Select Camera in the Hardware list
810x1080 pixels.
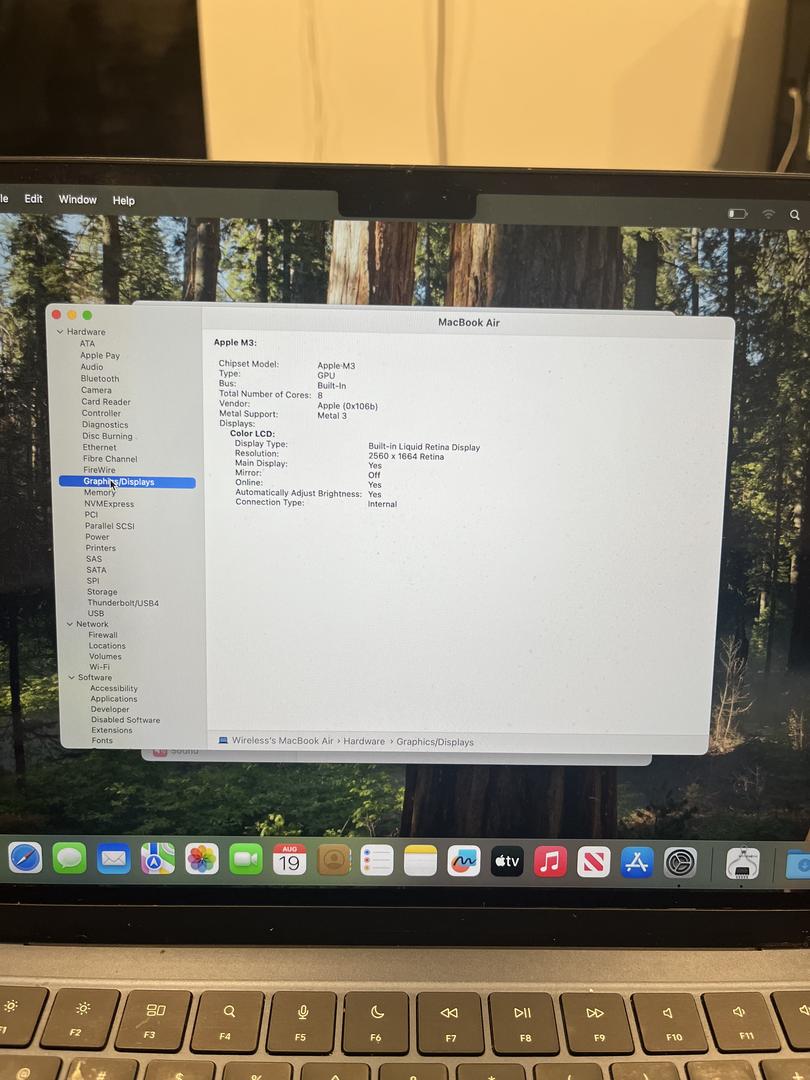[x=96, y=390]
